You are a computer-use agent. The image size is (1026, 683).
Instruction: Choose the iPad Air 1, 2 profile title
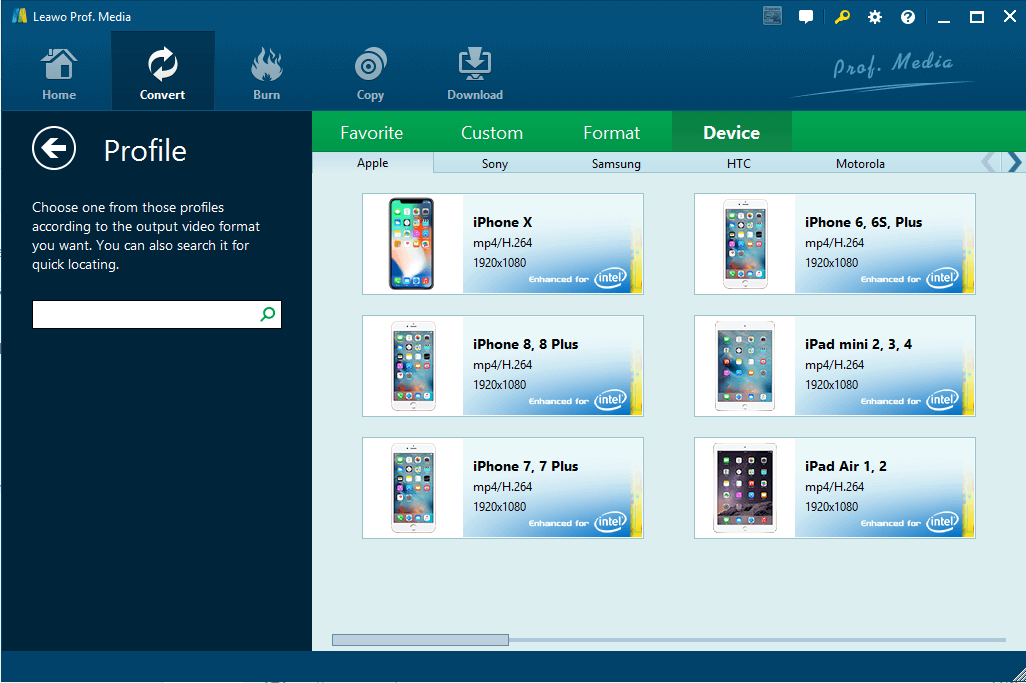[845, 466]
